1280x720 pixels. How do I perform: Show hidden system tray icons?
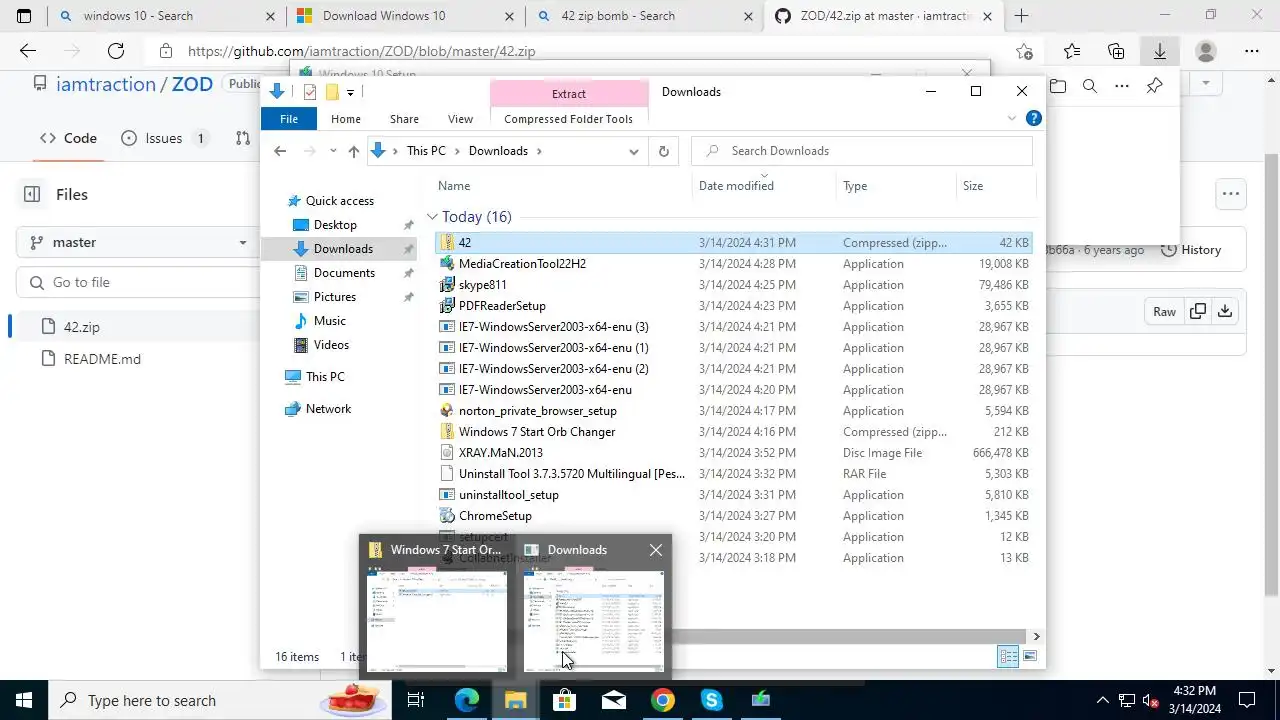tap(1103, 700)
